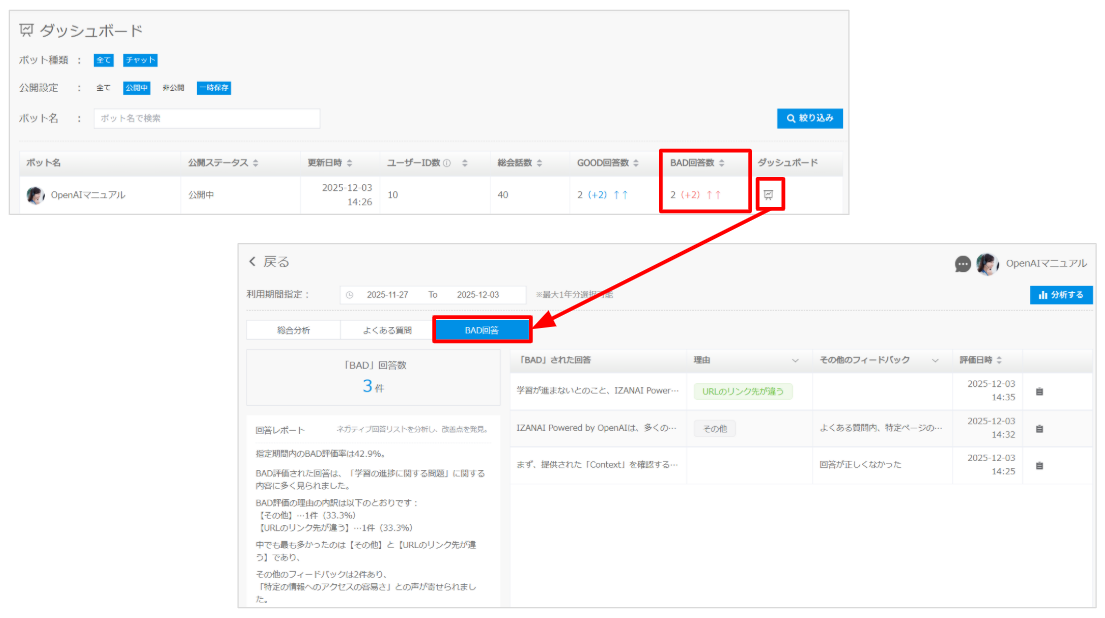1105x618 pixels.
Task: Open the dashboard icon in the OpenAIマニュアル row
Action: [768, 194]
